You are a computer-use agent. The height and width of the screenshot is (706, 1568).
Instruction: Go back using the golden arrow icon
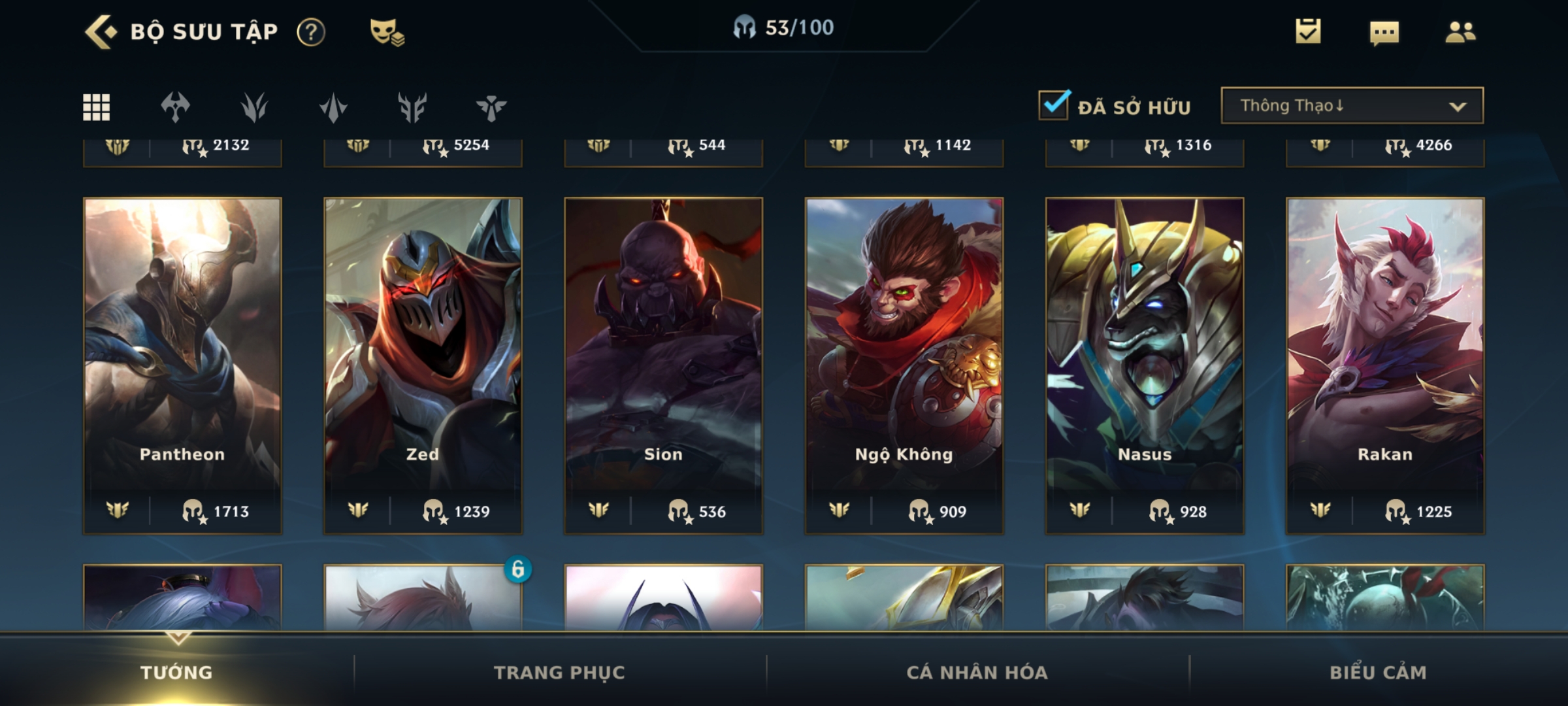click(x=101, y=31)
